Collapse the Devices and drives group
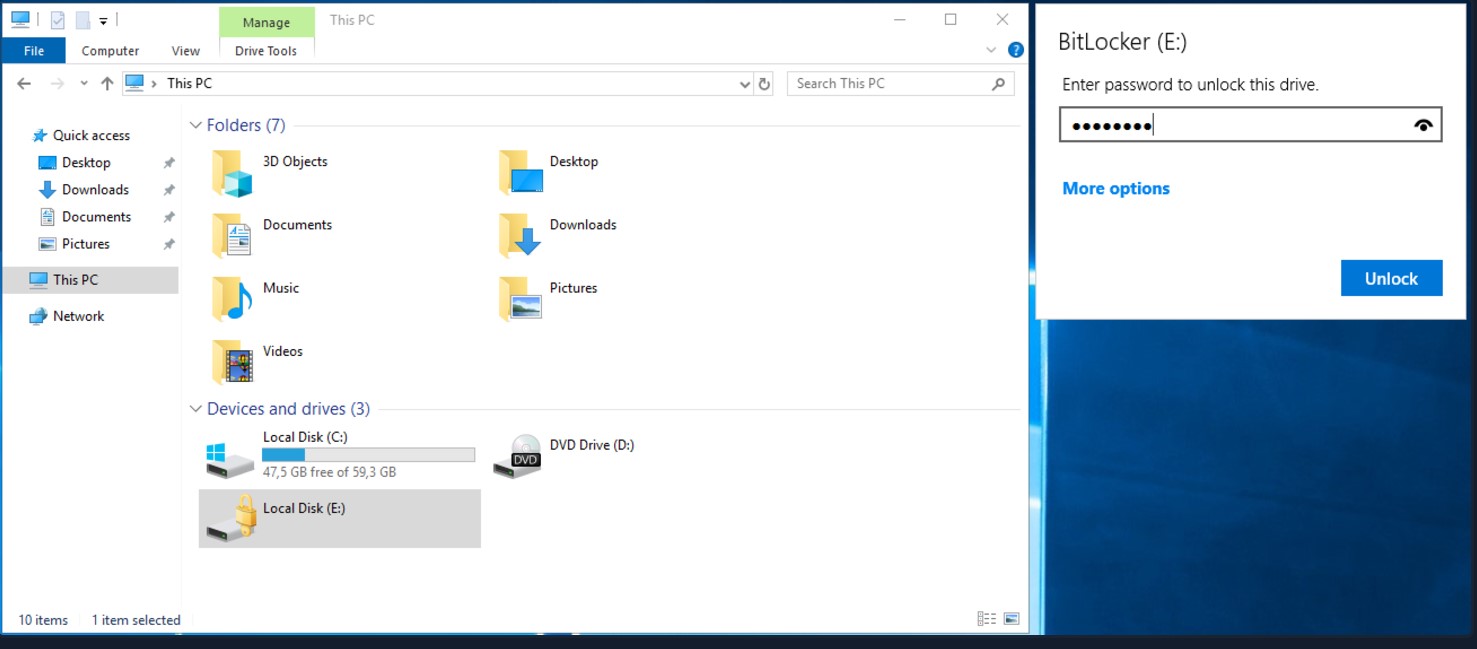The height and width of the screenshot is (649, 1477). point(195,409)
